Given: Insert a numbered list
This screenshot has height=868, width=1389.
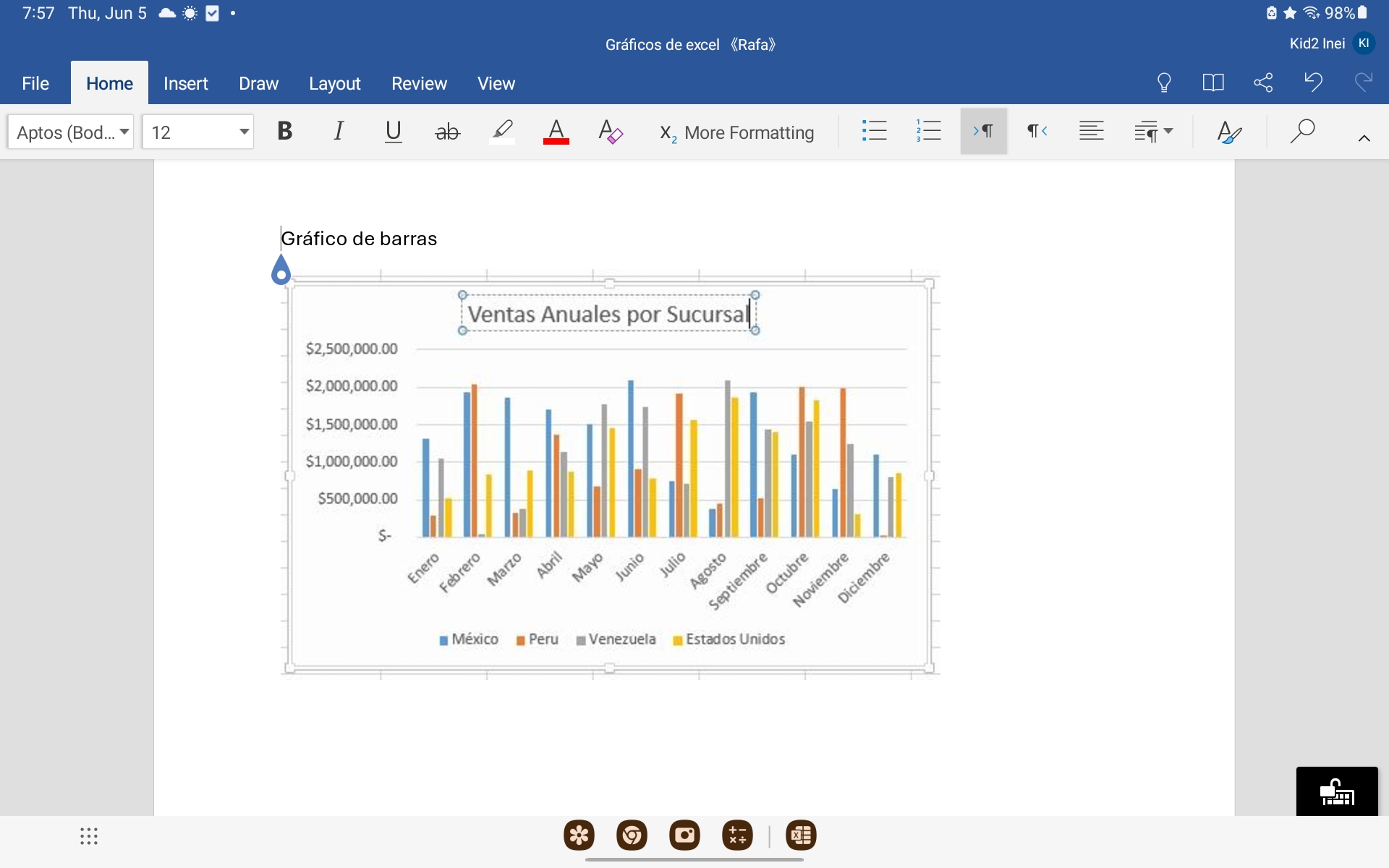Looking at the screenshot, I should tap(928, 132).
